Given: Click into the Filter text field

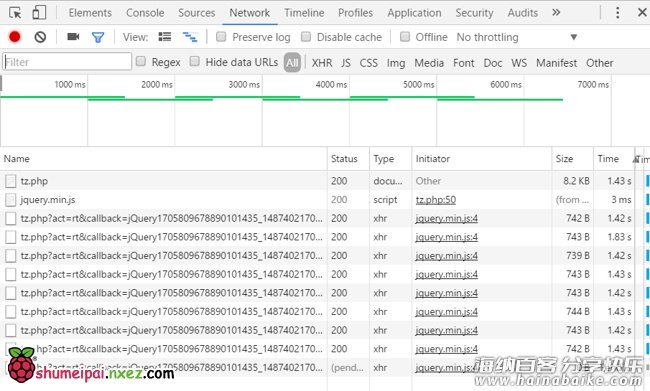Looking at the screenshot, I should coord(67,62).
